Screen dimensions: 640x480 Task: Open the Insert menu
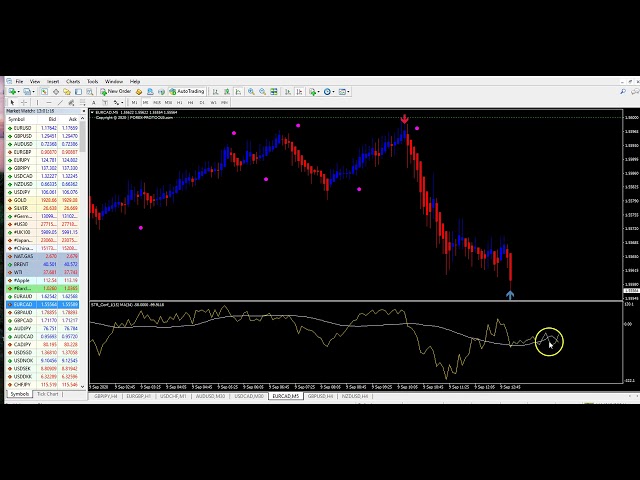[x=53, y=81]
